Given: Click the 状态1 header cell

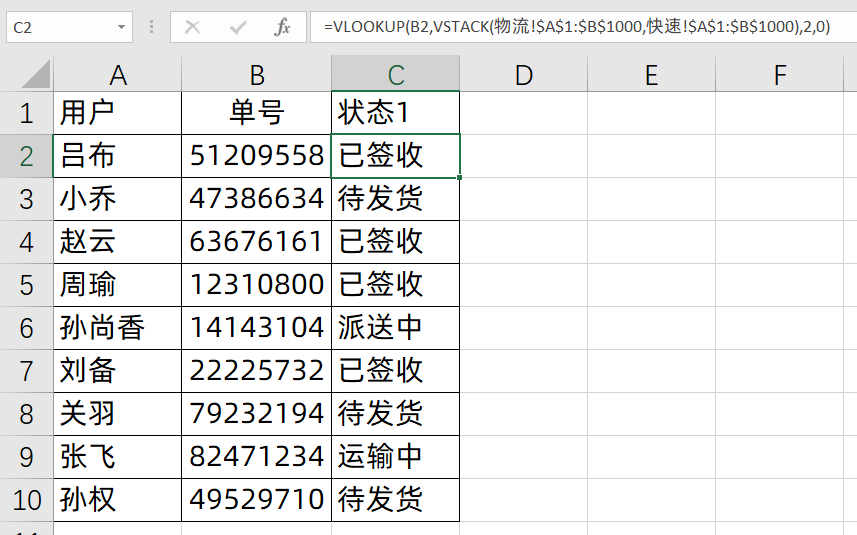Looking at the screenshot, I should point(396,113).
